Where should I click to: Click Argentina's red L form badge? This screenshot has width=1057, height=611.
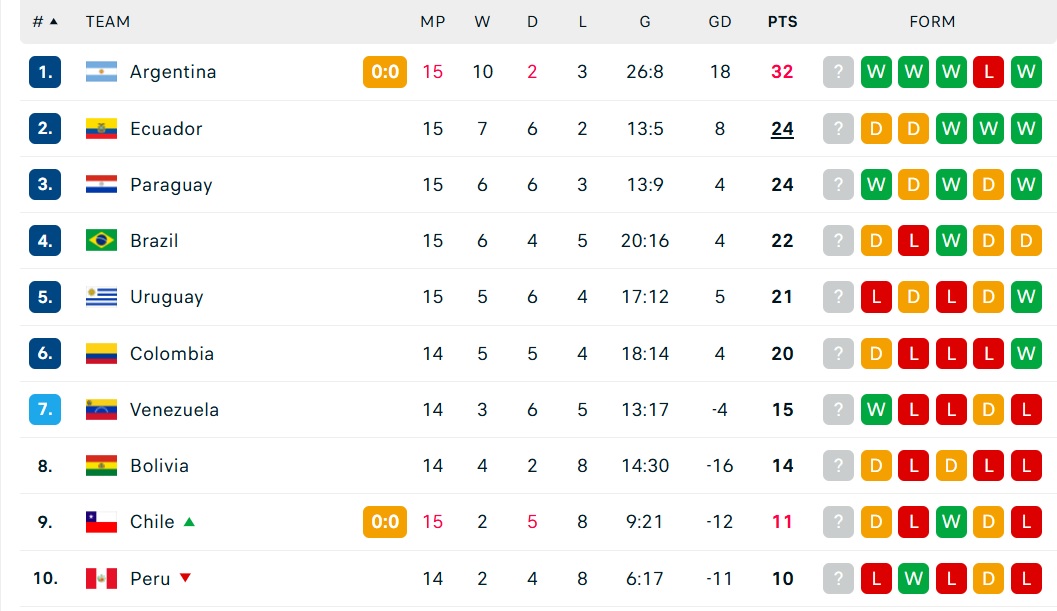point(988,71)
